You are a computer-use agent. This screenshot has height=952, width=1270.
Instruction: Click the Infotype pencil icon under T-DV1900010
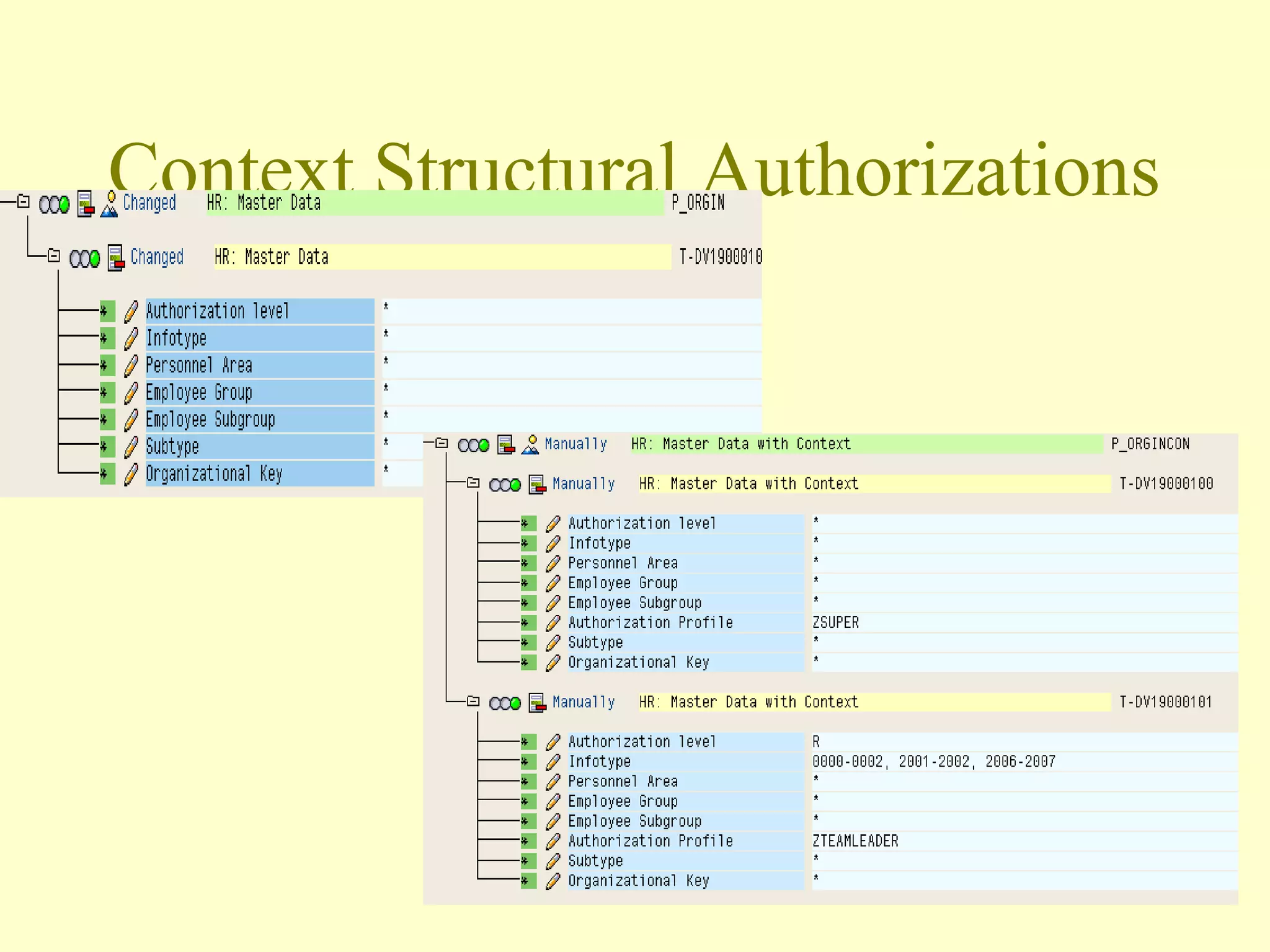click(x=131, y=338)
